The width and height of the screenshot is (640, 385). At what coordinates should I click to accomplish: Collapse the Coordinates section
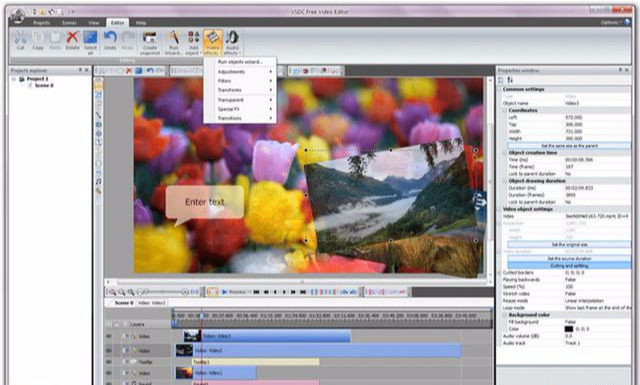[x=505, y=110]
